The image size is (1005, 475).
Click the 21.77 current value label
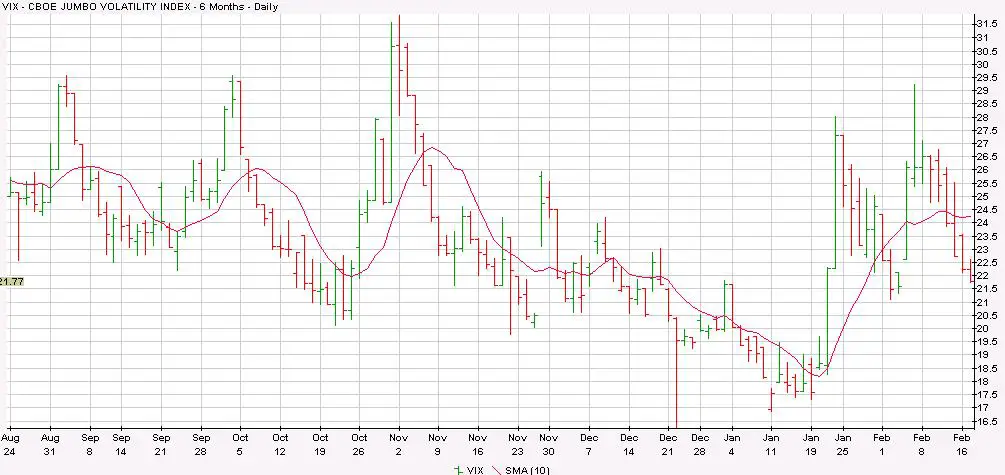coord(11,282)
